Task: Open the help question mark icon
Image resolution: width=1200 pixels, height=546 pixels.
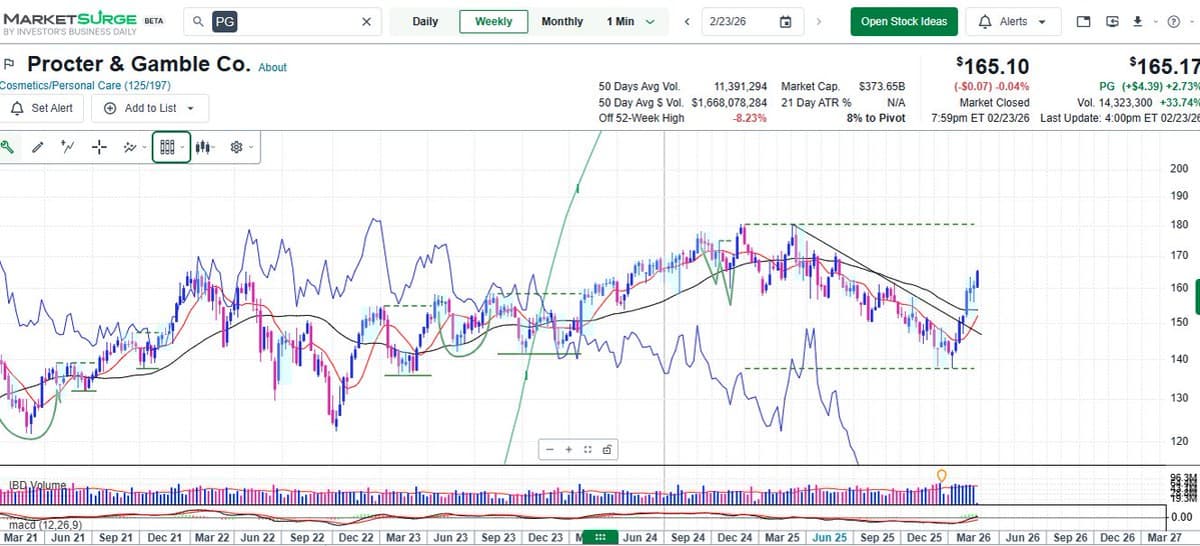Action: point(1172,21)
